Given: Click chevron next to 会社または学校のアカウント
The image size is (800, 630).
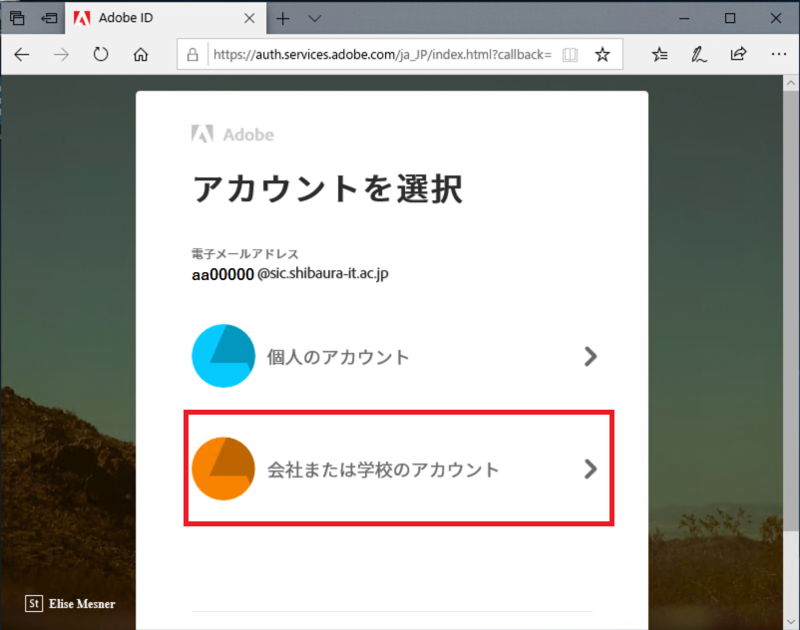Looking at the screenshot, I should coord(590,469).
